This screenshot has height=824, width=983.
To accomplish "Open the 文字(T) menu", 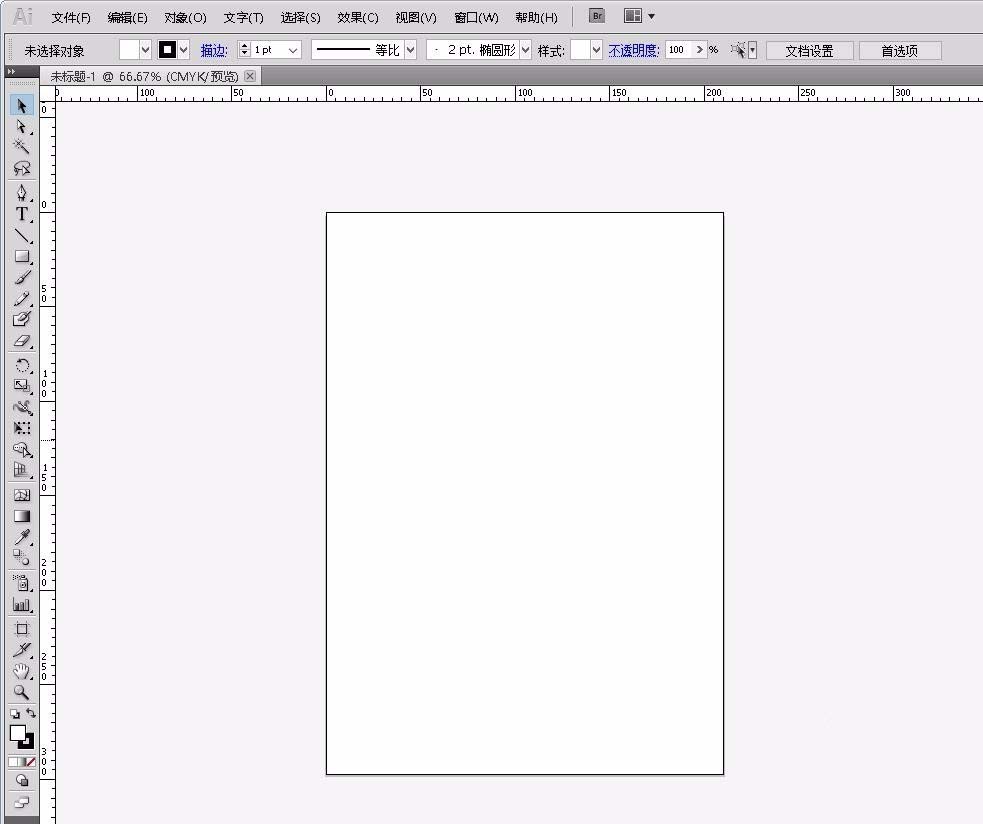I will pos(243,18).
